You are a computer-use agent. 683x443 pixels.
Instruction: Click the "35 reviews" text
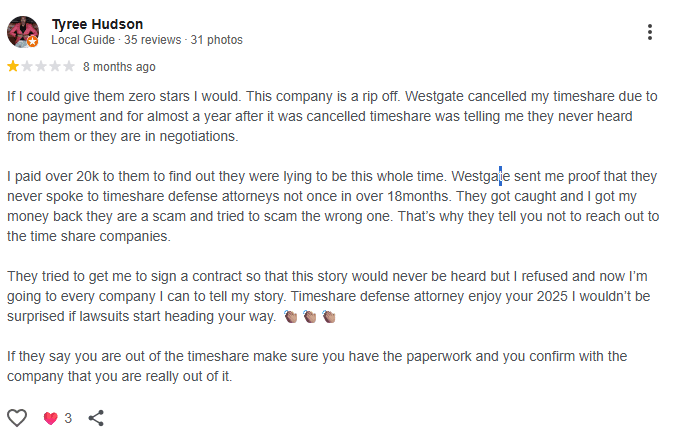click(x=152, y=40)
